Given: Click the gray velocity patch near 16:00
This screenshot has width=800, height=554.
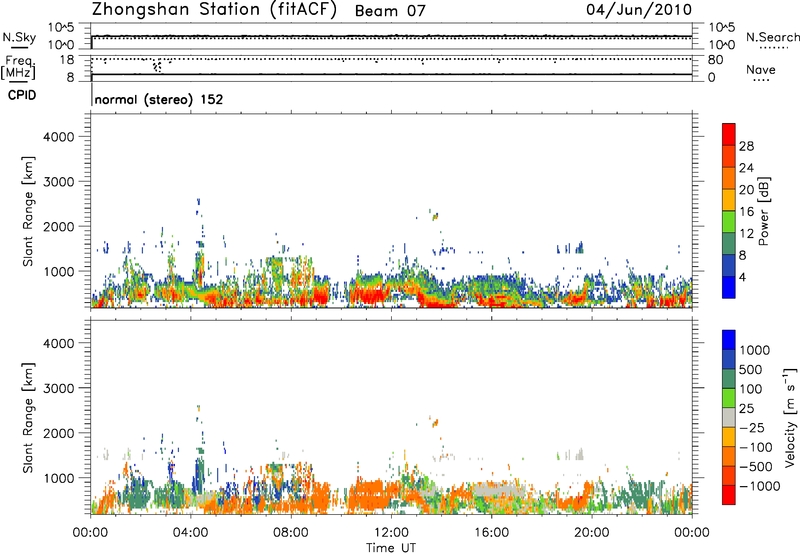Looking at the screenshot, I should click(499, 490).
